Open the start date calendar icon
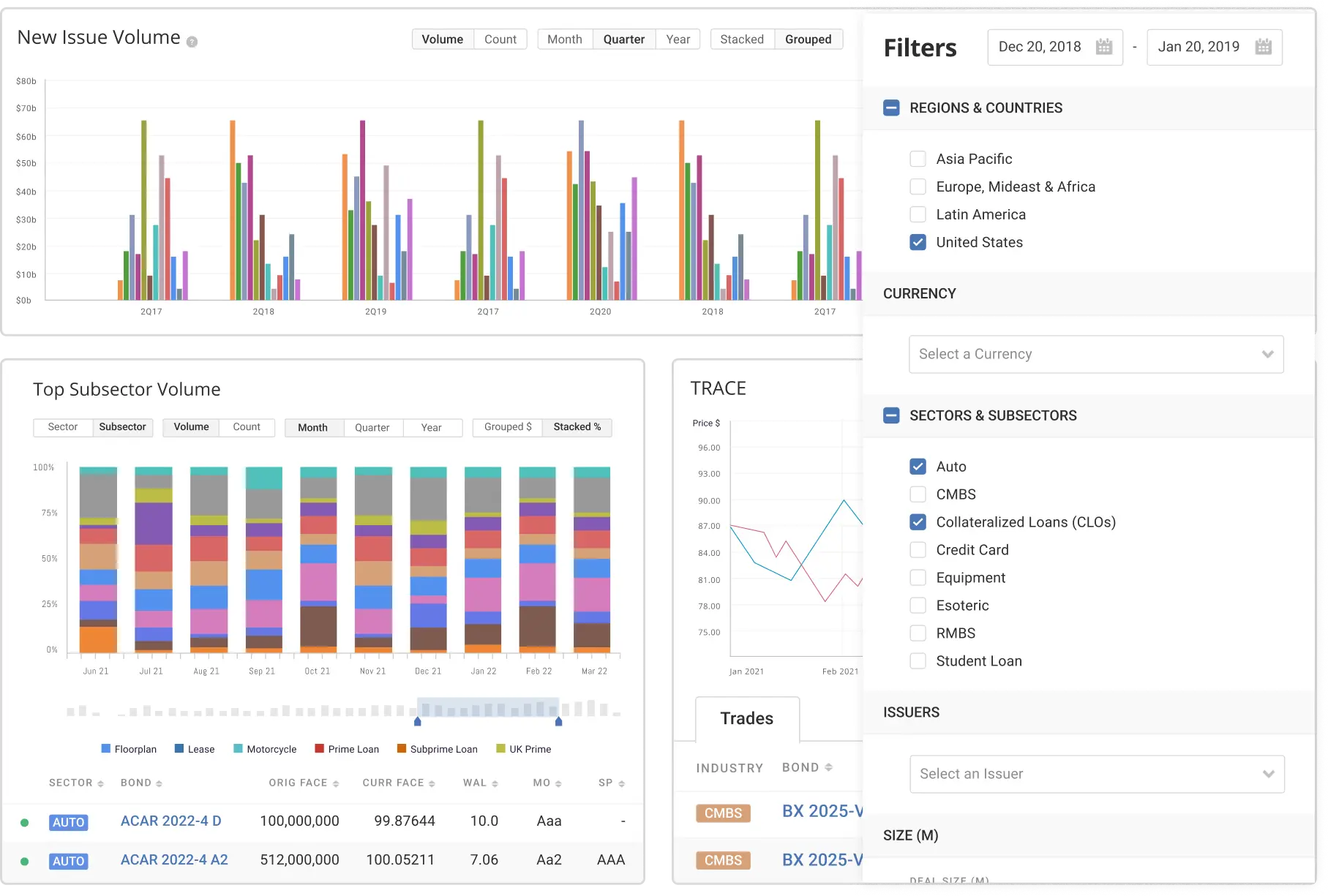1328x896 pixels. coord(1103,47)
